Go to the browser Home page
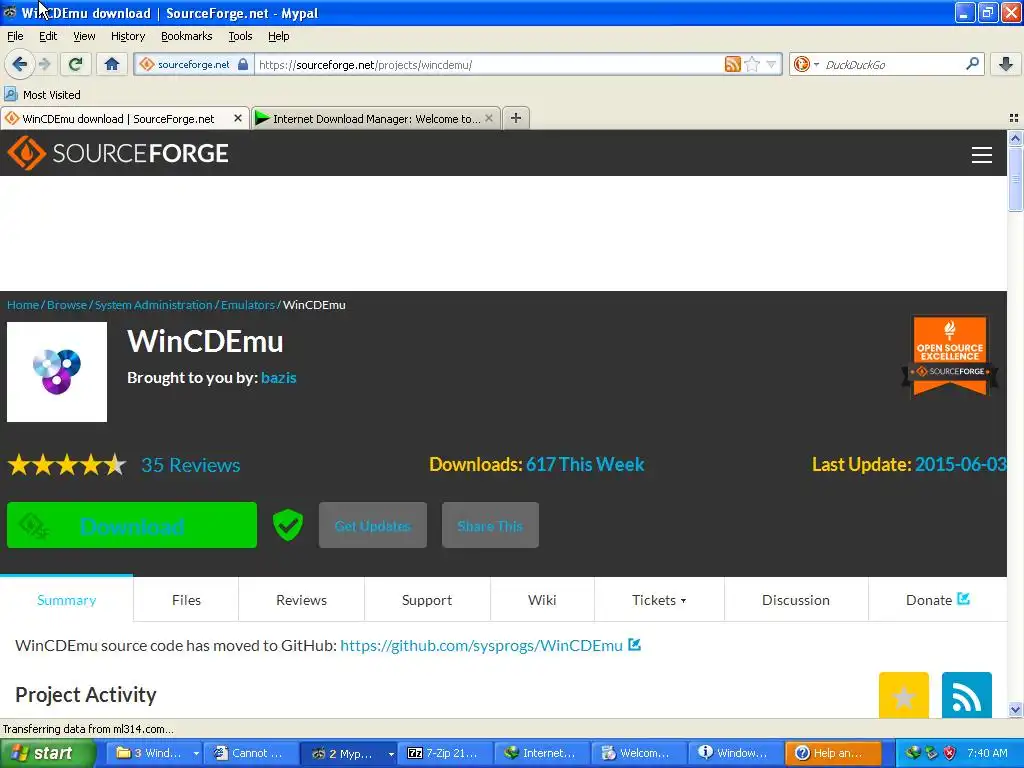This screenshot has height=768, width=1024. click(112, 64)
